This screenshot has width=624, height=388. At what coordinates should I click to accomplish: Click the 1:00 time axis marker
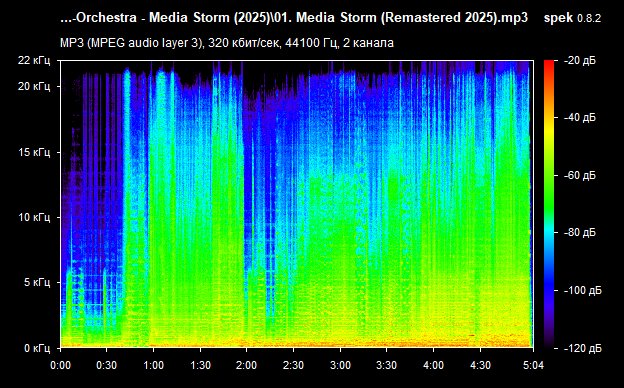[153, 365]
